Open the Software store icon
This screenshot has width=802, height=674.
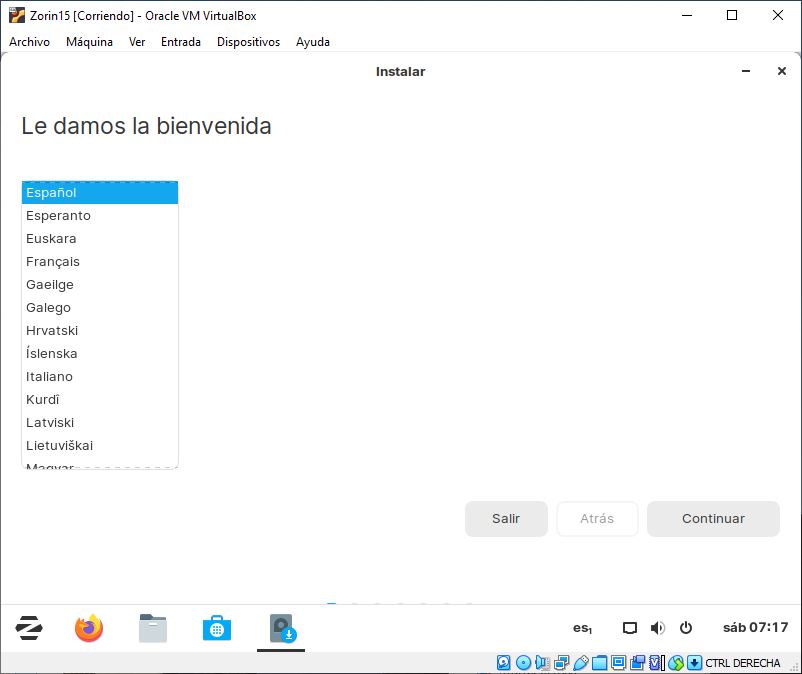pyautogui.click(x=217, y=628)
